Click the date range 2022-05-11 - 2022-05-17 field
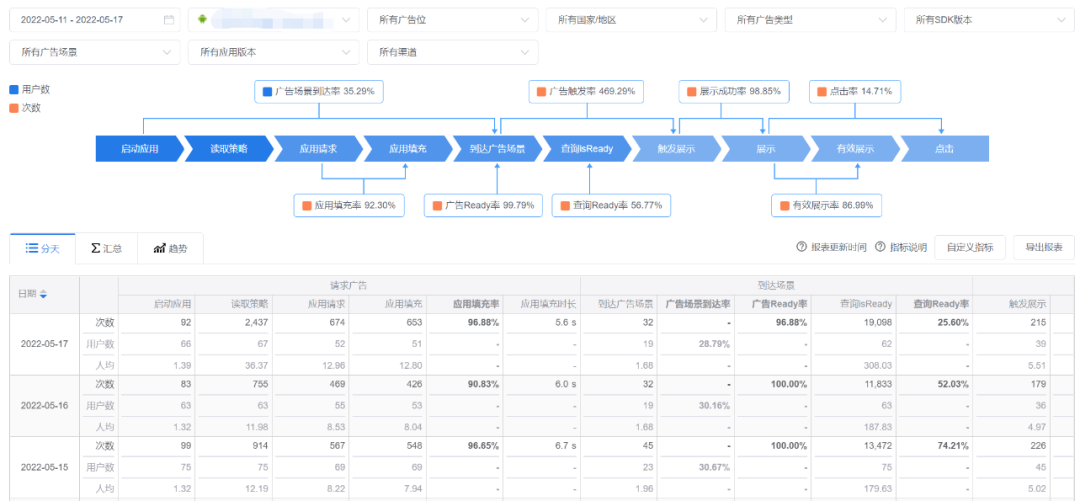This screenshot has height=501, width=1080. click(85, 19)
